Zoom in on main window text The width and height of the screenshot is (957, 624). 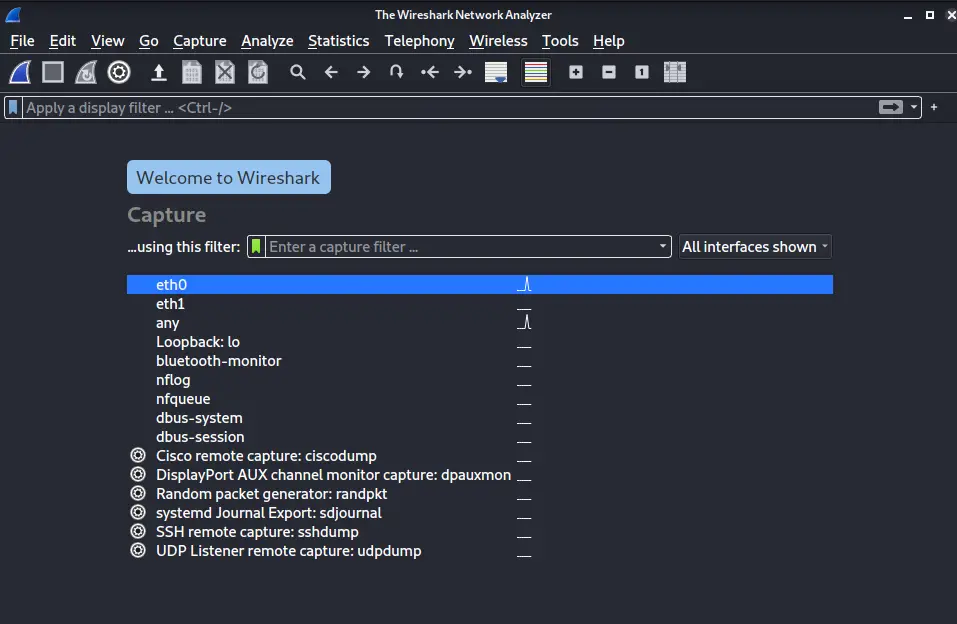[576, 72]
